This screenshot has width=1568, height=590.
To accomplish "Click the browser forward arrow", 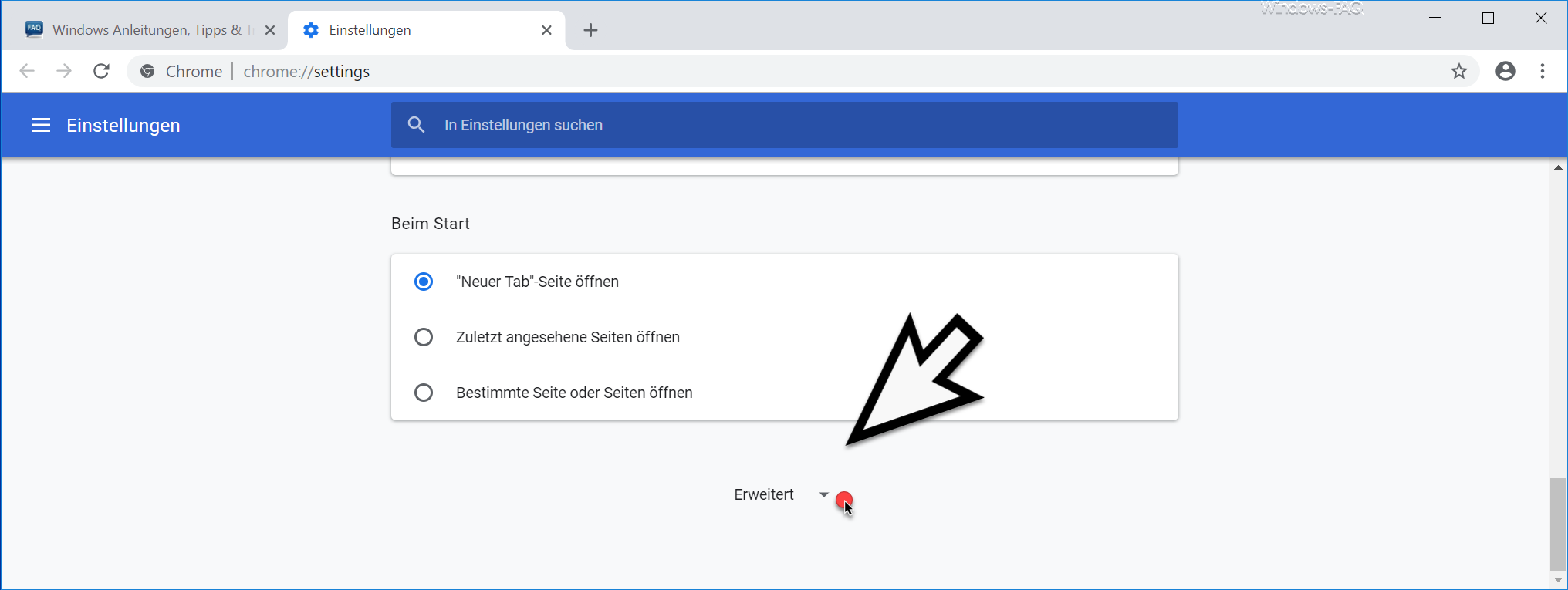I will (x=64, y=72).
